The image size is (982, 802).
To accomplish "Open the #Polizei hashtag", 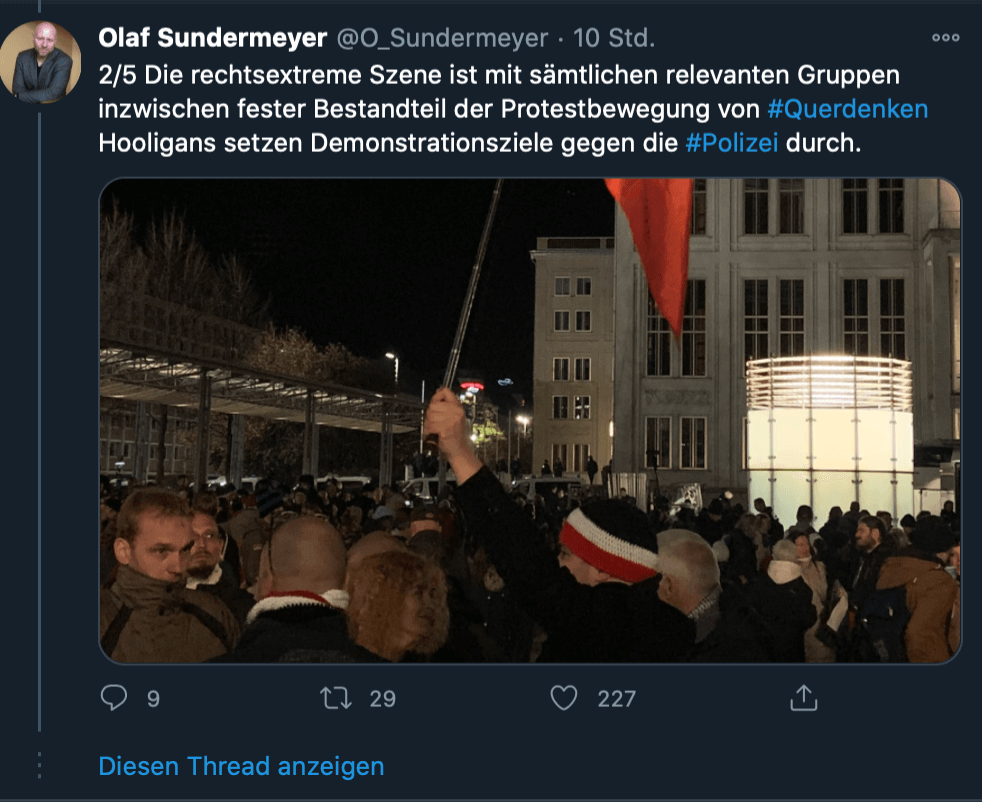I will pyautogui.click(x=731, y=143).
